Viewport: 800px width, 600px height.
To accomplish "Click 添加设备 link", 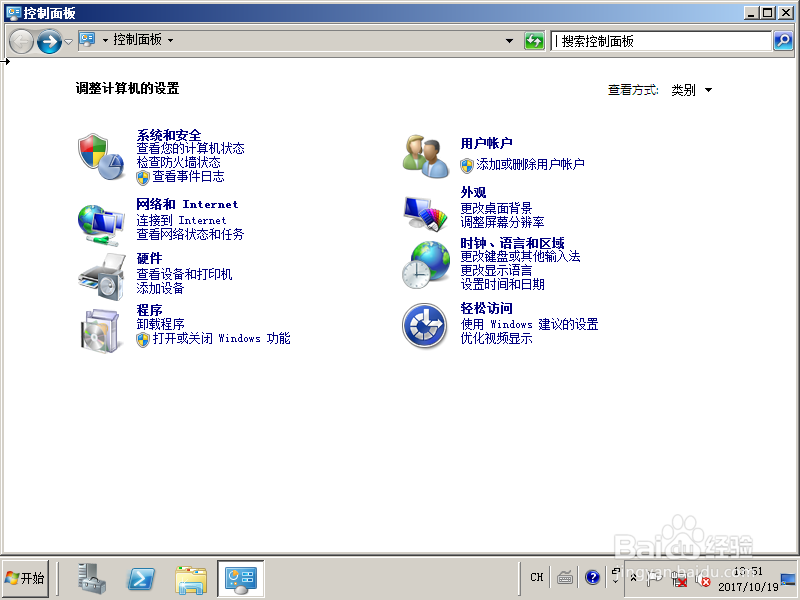I will [x=160, y=288].
